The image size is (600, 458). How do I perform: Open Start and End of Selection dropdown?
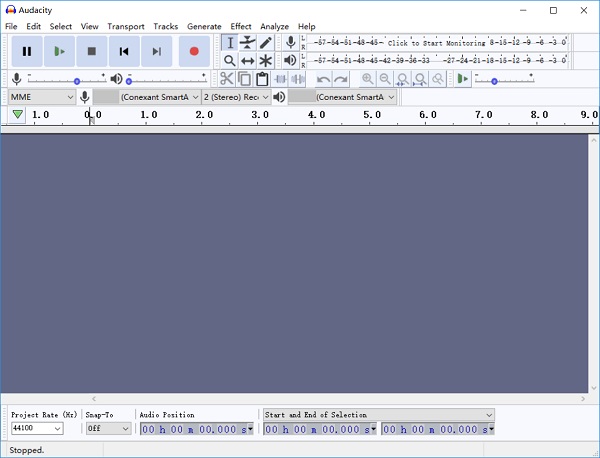tap(379, 415)
